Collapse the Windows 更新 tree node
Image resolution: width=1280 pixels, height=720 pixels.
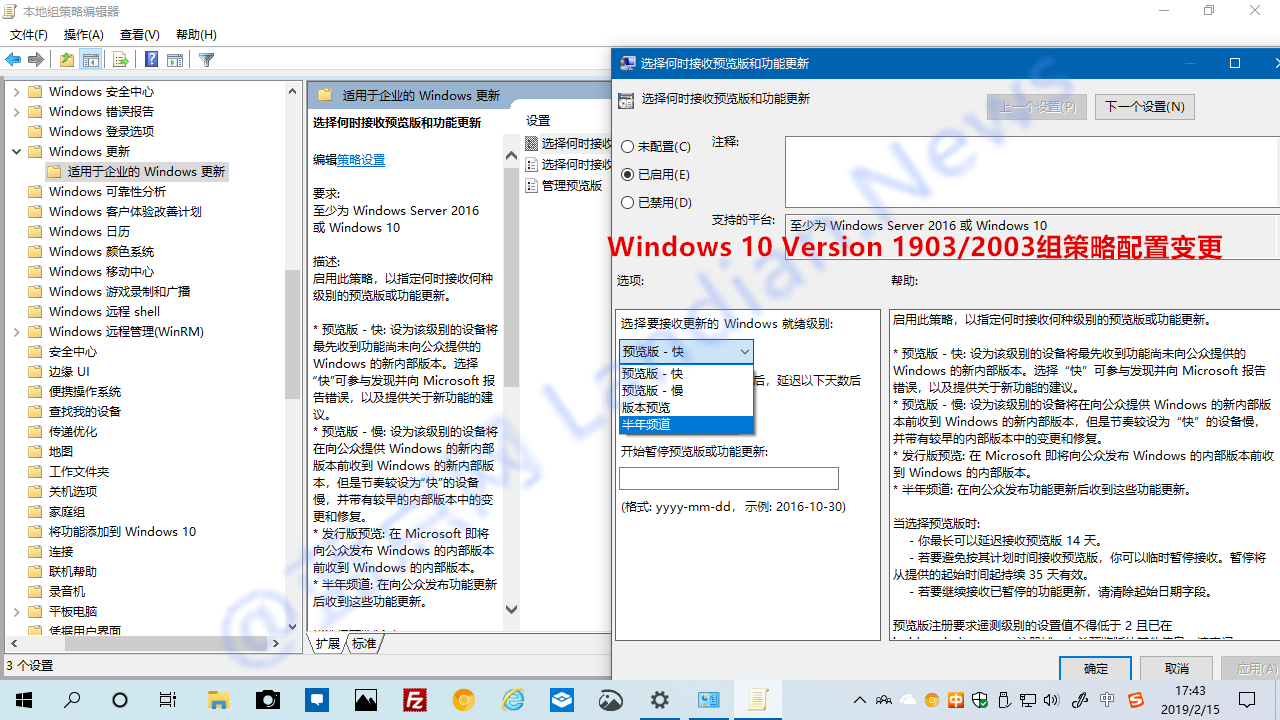[17, 151]
